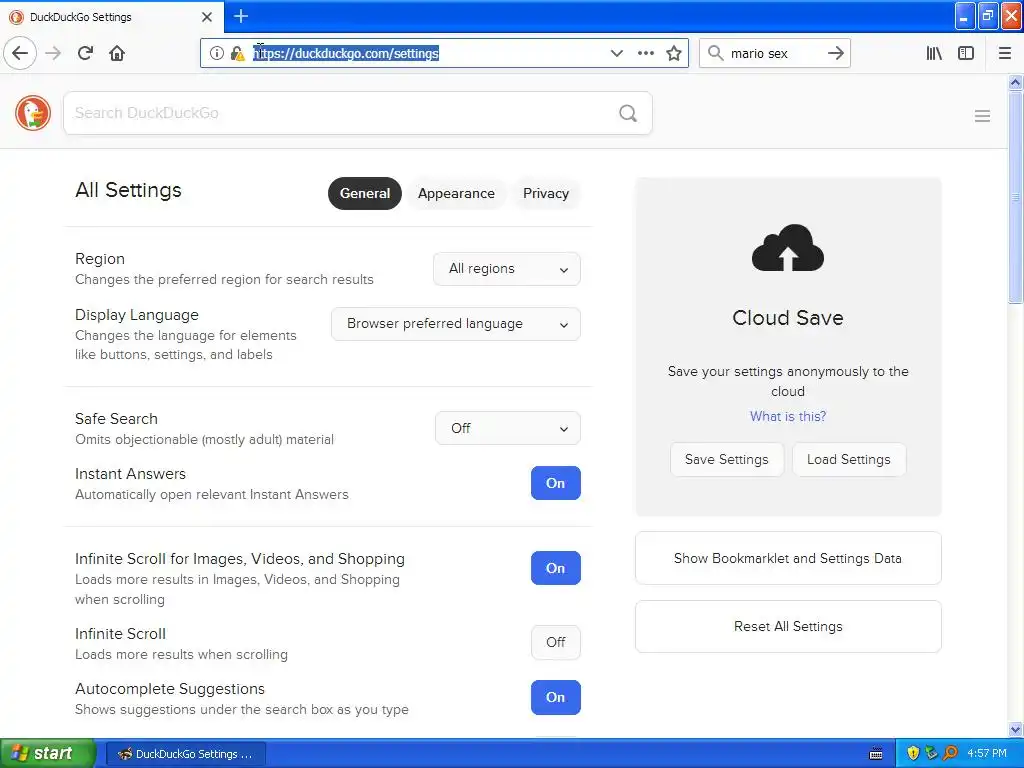This screenshot has width=1024, height=768.
Task: Open DuckDuckGo side menu icon
Action: (982, 116)
